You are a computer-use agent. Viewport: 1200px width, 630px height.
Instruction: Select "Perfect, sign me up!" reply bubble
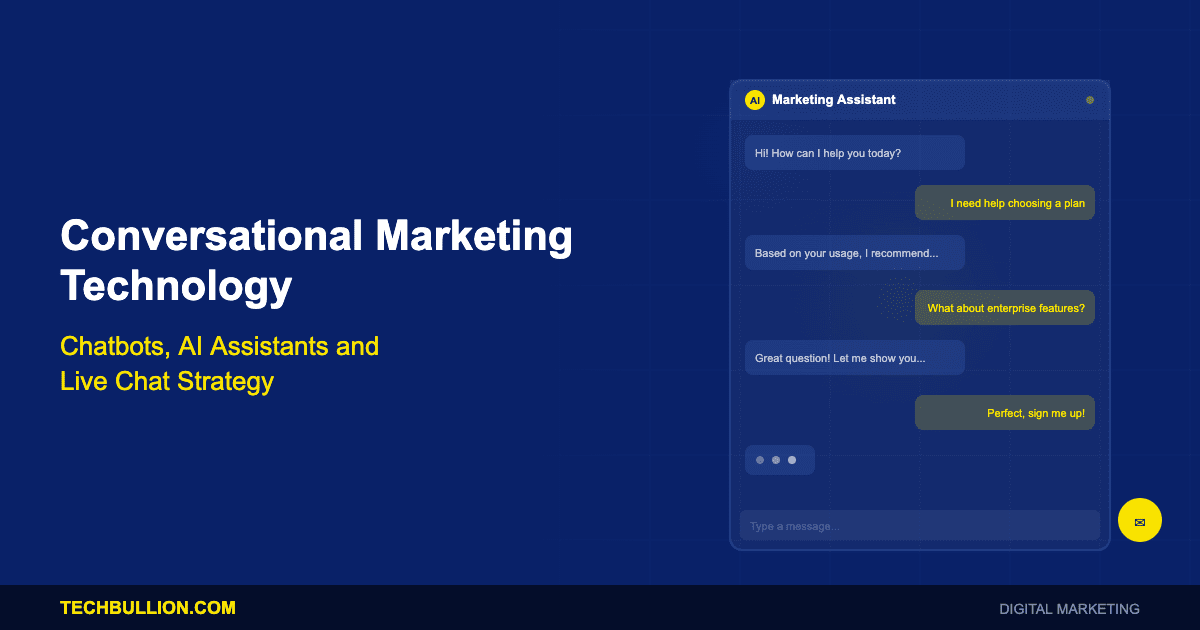pos(1004,413)
